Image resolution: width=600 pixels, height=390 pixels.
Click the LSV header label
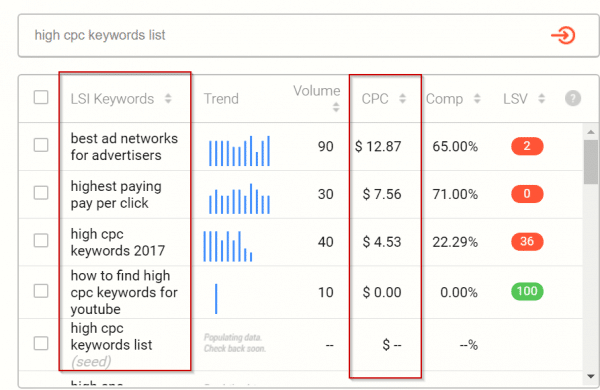(x=515, y=99)
